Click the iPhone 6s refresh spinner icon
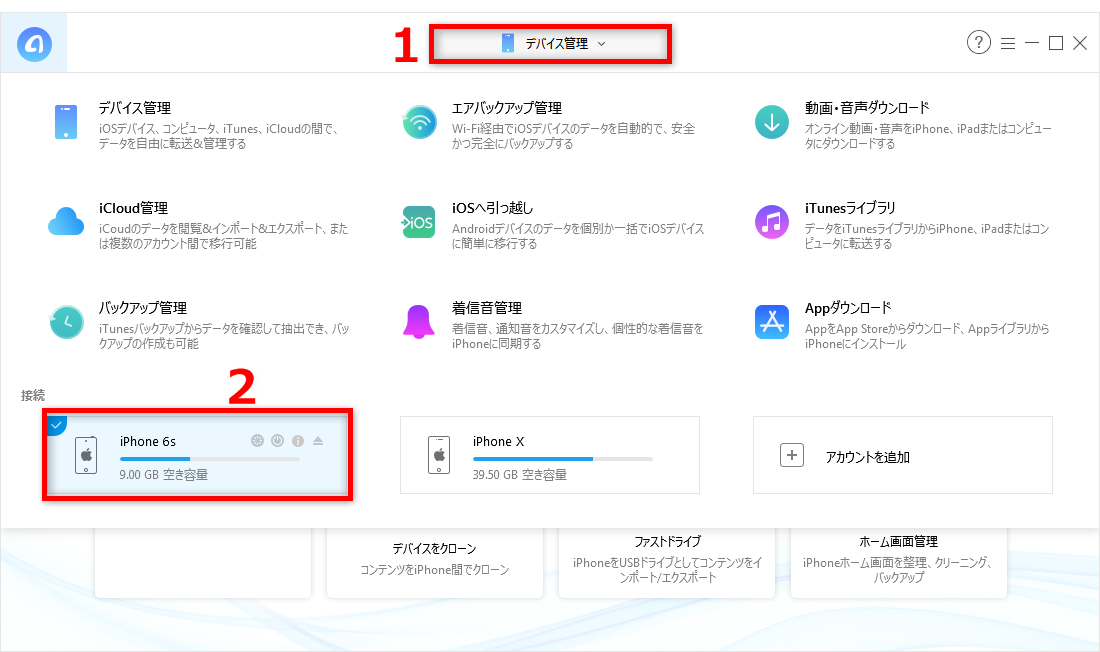This screenshot has height=652, width=1100. [x=257, y=441]
